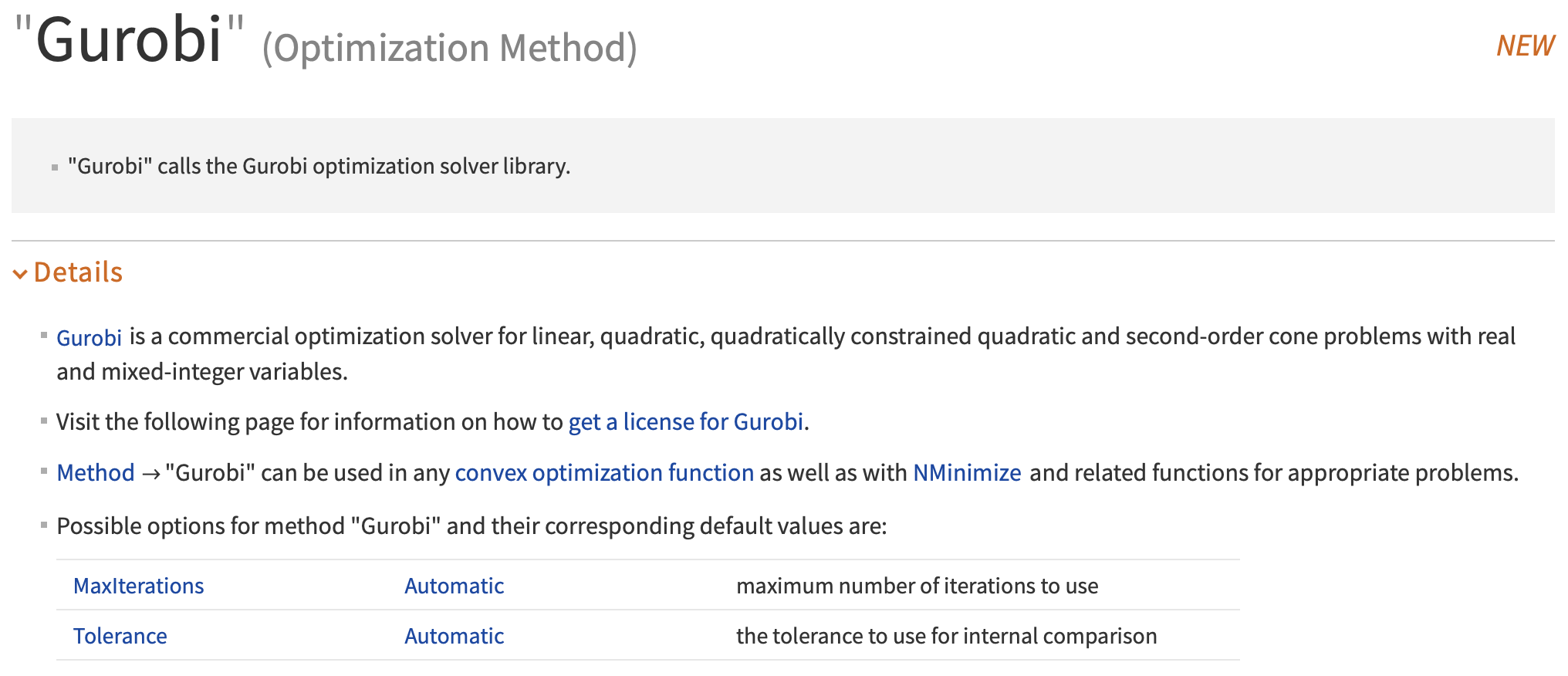Open the Tolerance option link
Viewport: 1568px width, 676px height.
pos(120,636)
